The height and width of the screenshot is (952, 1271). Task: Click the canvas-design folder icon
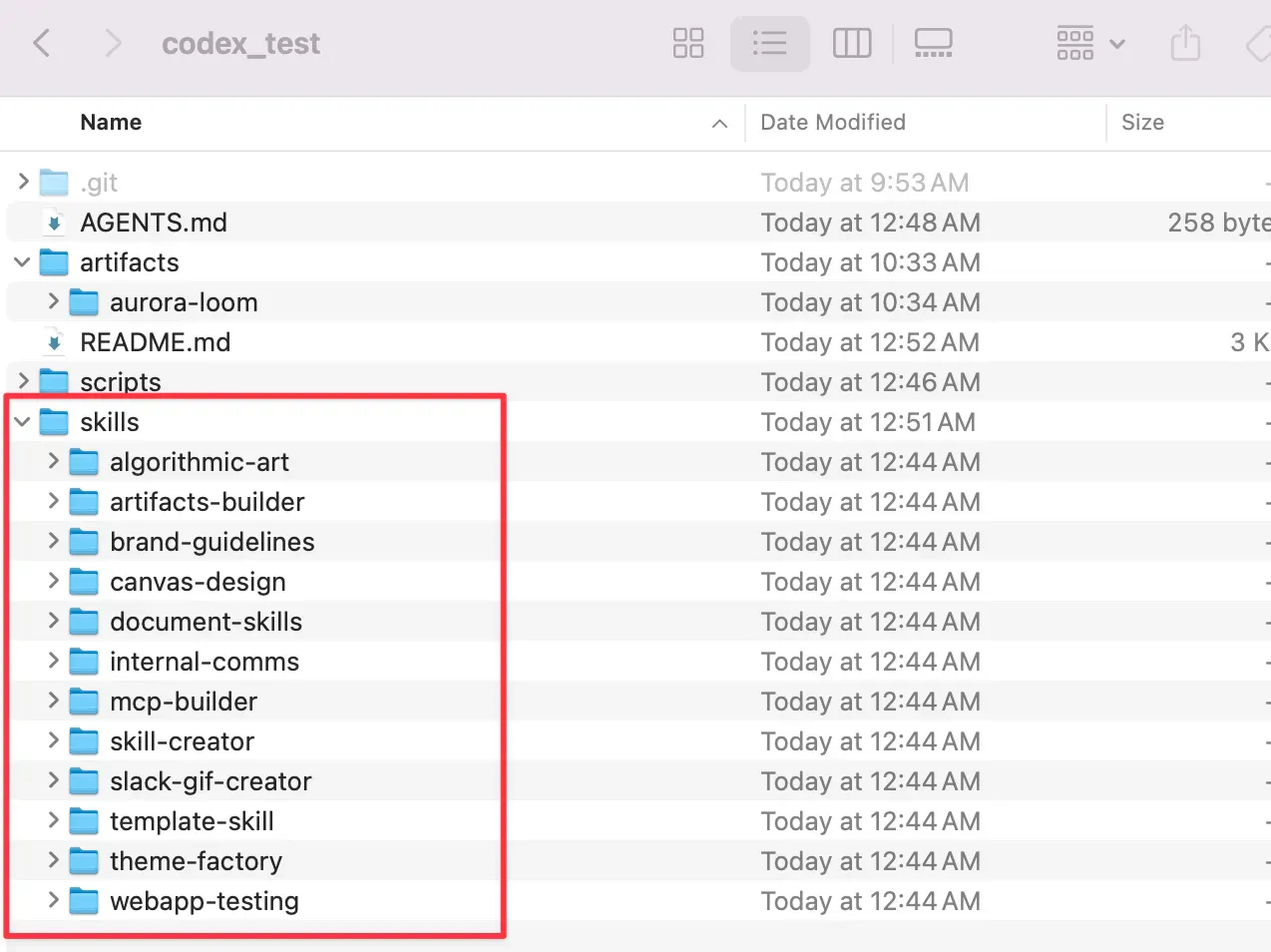click(x=84, y=582)
